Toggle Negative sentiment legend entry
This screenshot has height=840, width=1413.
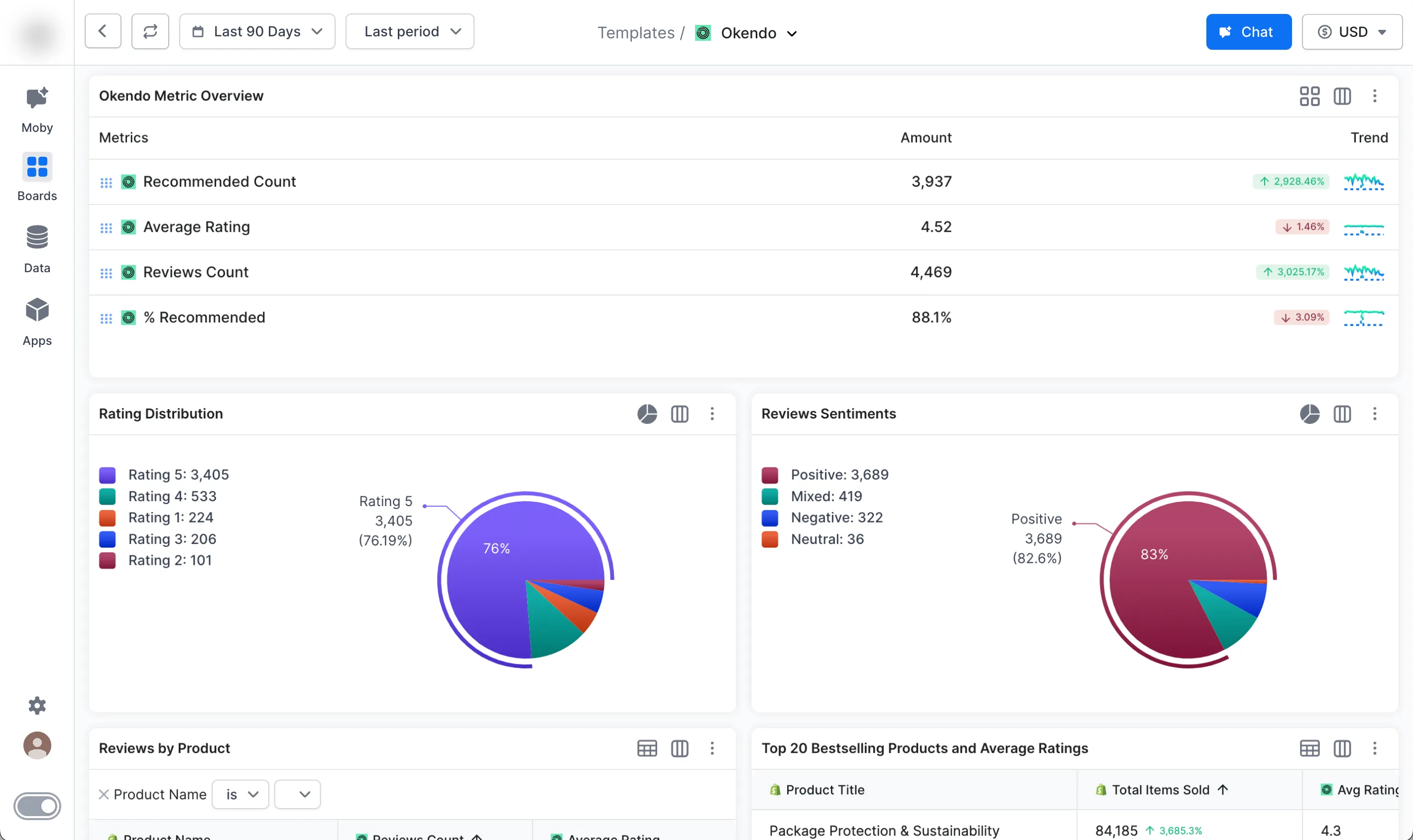tap(836, 518)
